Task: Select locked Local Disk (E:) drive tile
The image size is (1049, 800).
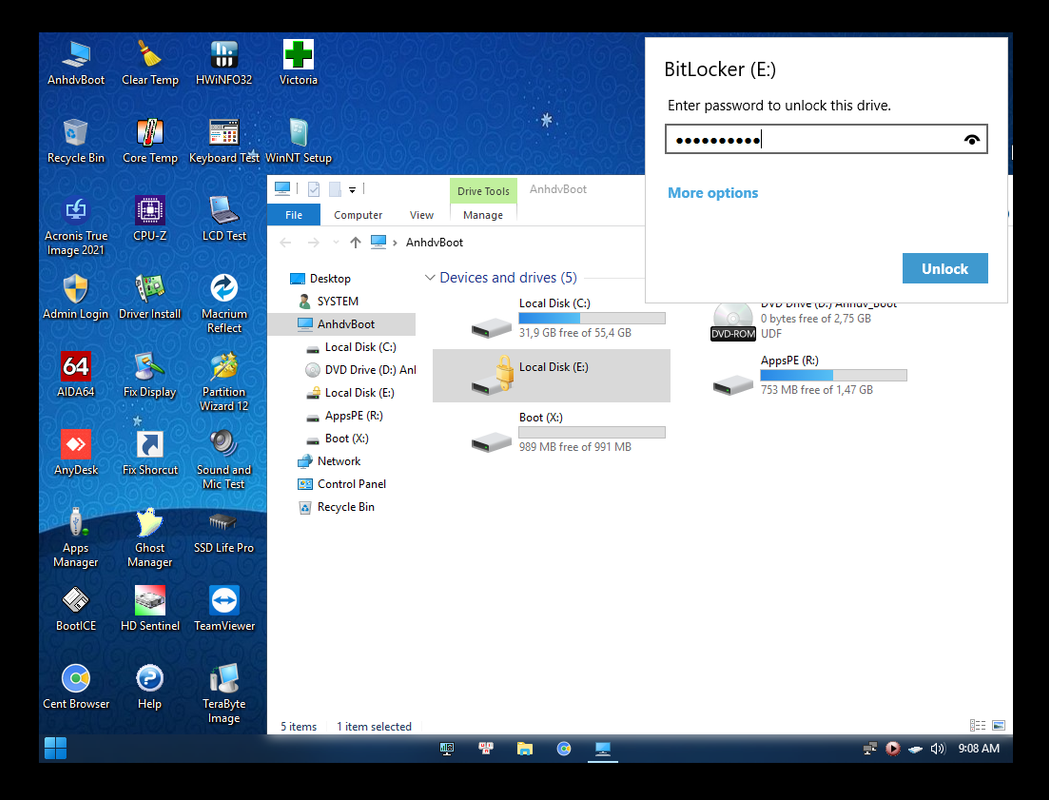Action: (551, 375)
